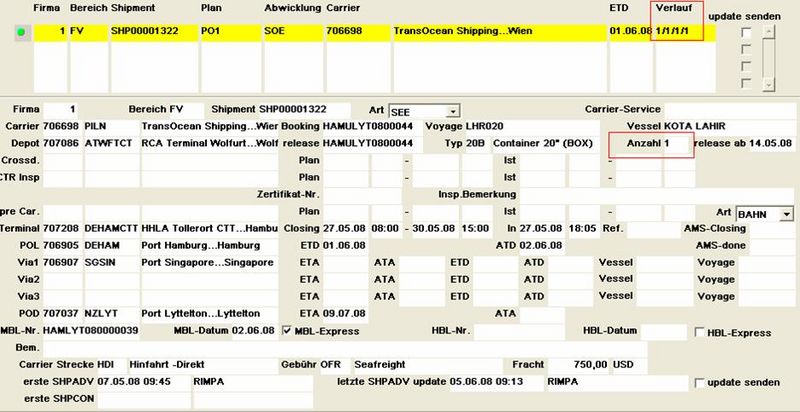Tick the fourth update senden checkbox
The height and width of the screenshot is (412, 800).
746,83
